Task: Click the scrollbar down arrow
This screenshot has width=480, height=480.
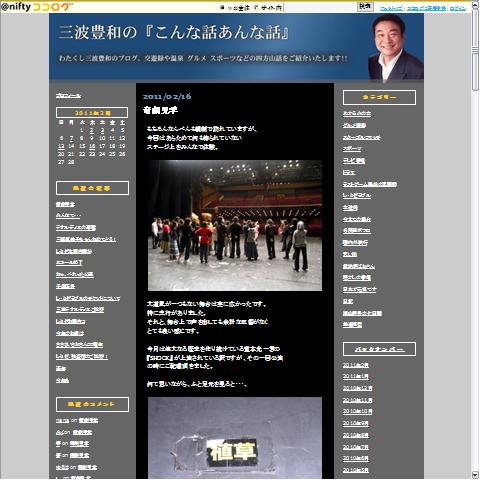Action: pos(475,475)
